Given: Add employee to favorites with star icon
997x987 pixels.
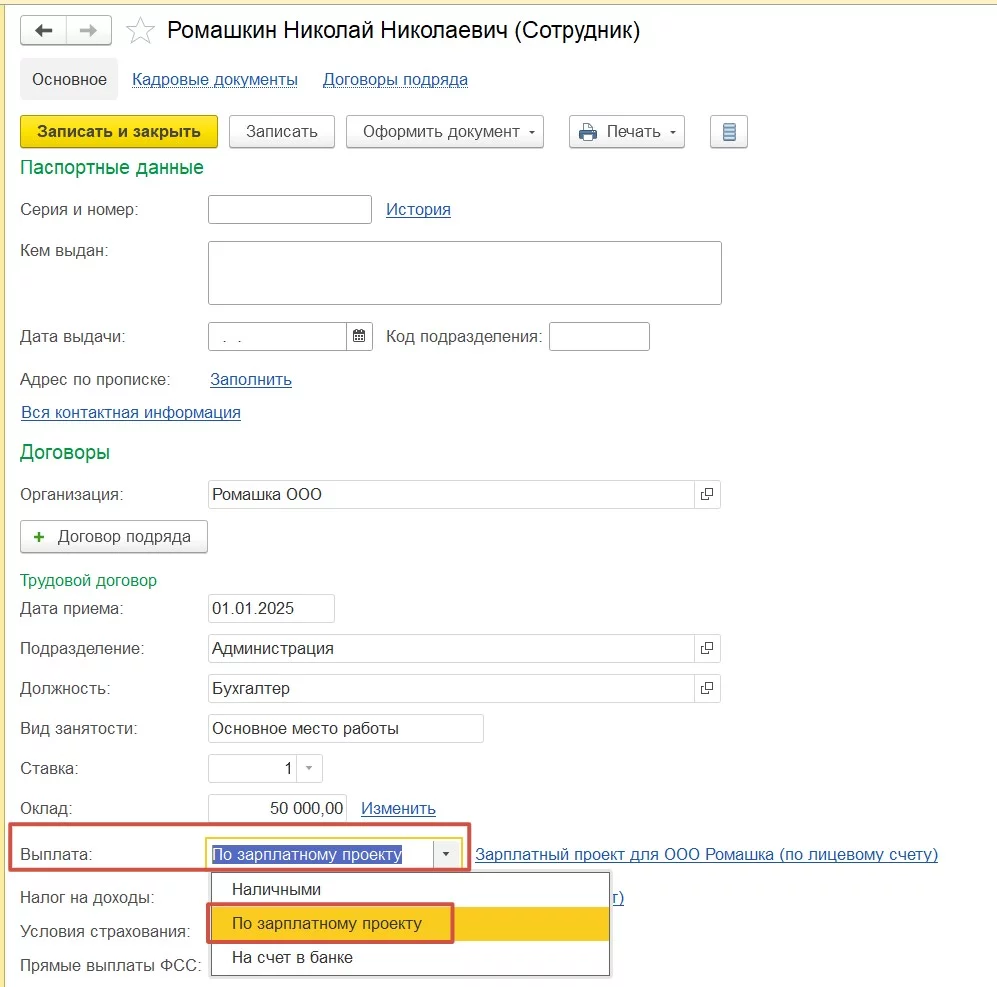Looking at the screenshot, I should (140, 32).
